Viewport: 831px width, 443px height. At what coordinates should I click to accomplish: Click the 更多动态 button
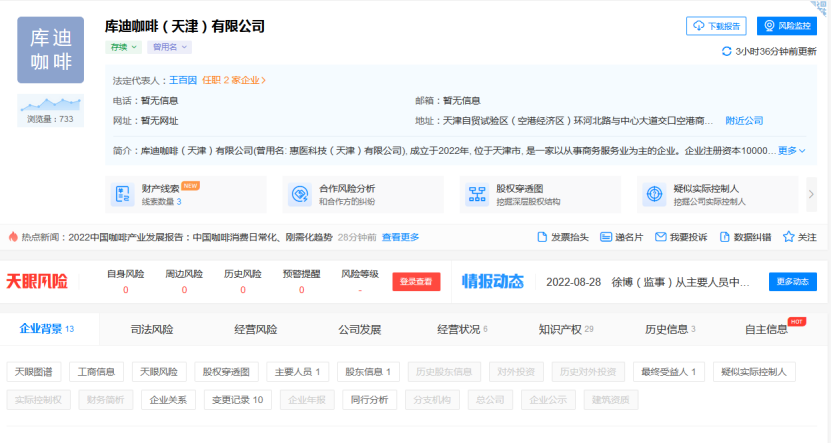[x=792, y=282]
